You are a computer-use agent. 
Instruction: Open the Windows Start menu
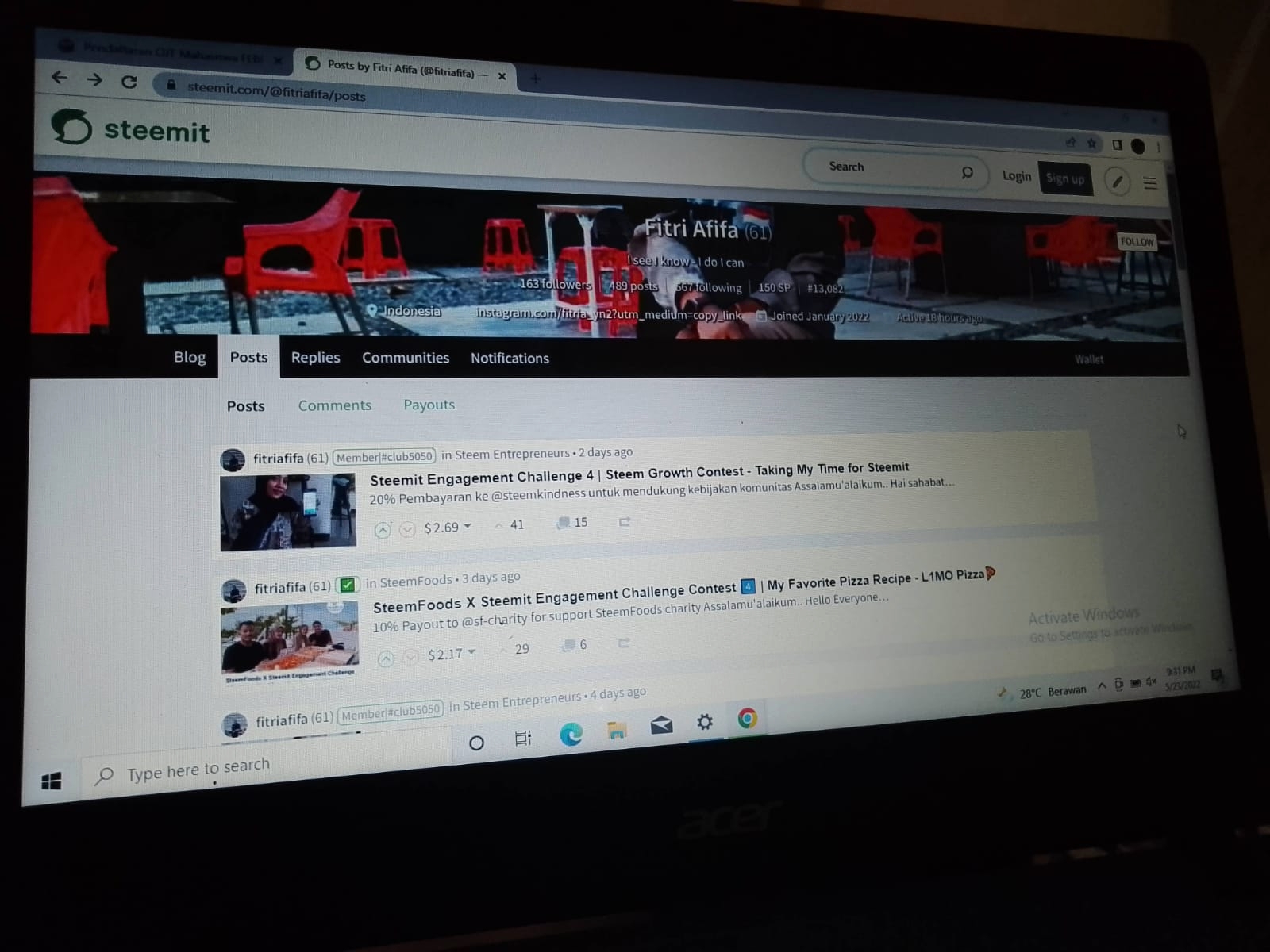click(x=52, y=782)
